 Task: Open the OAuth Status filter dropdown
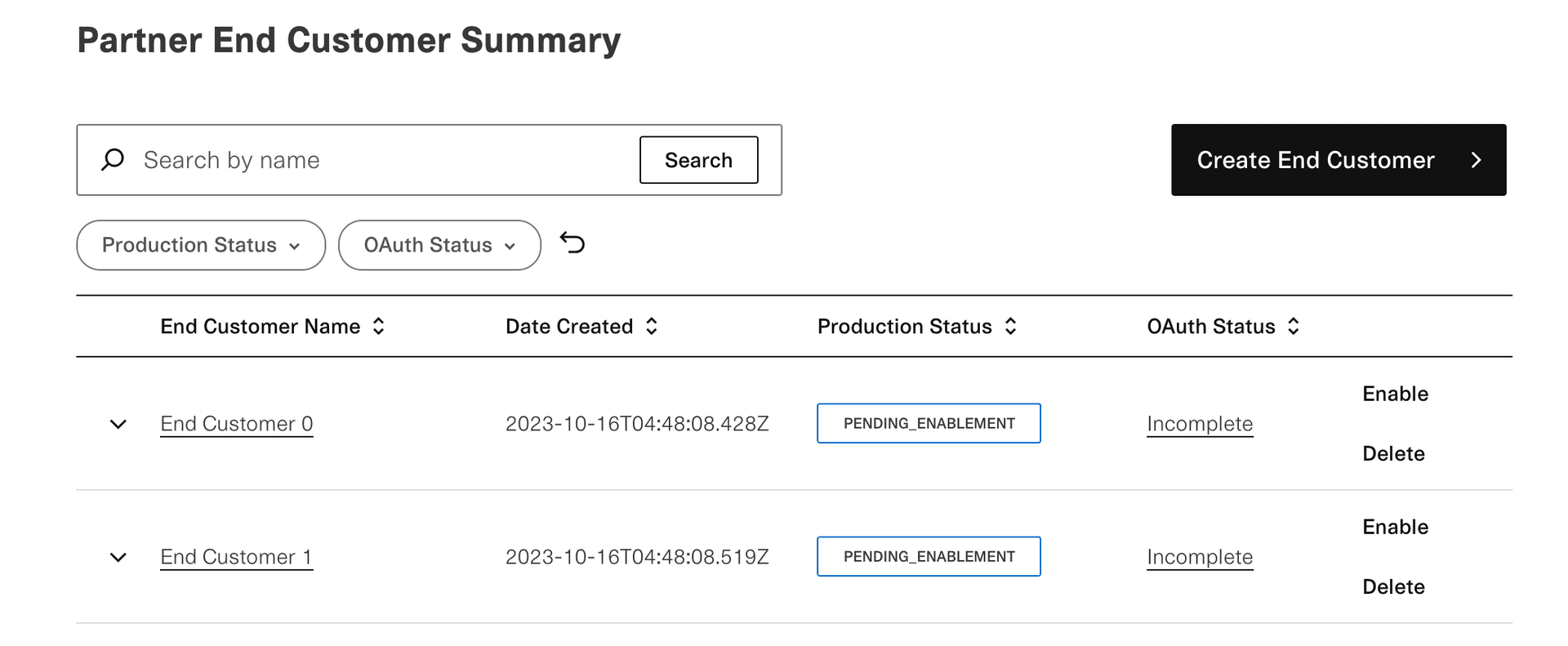tap(439, 245)
